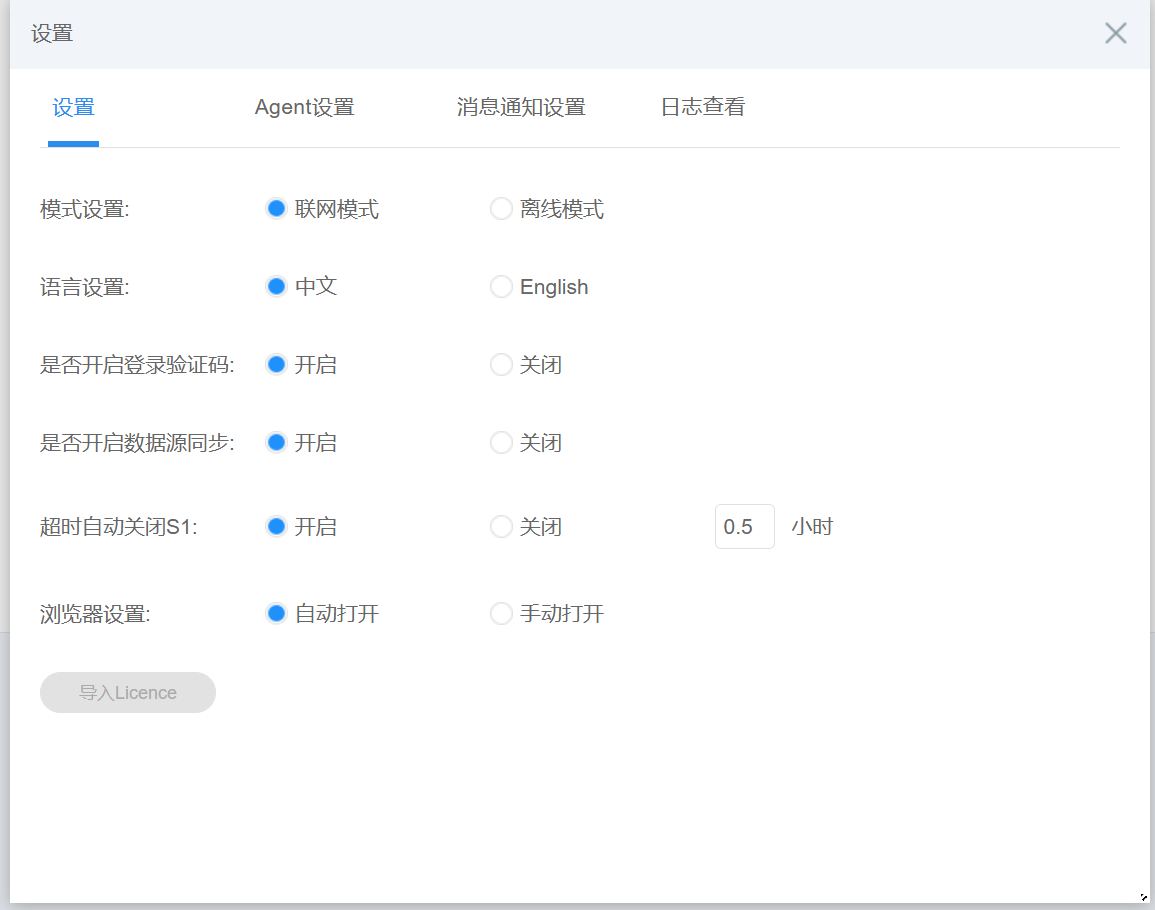Image resolution: width=1155 pixels, height=910 pixels.
Task: Open the 消息通知设置 tab
Action: 520,108
